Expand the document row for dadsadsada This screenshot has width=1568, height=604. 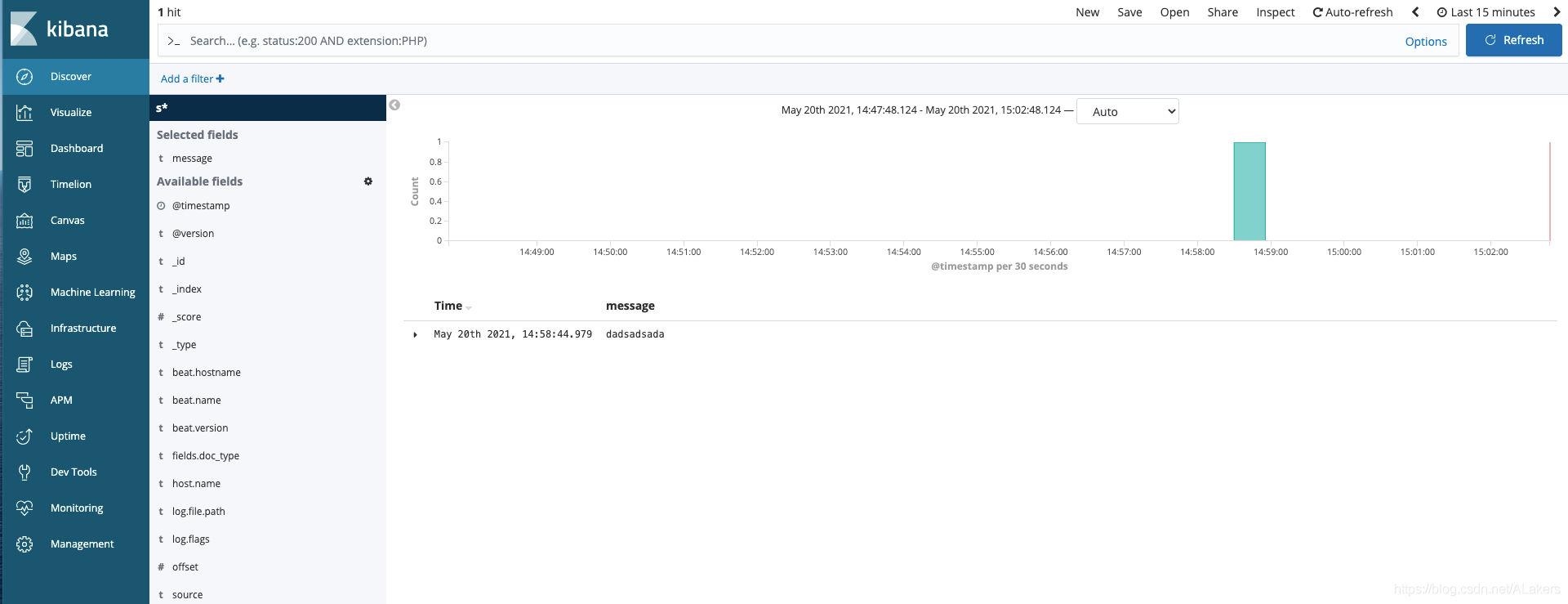tap(416, 335)
